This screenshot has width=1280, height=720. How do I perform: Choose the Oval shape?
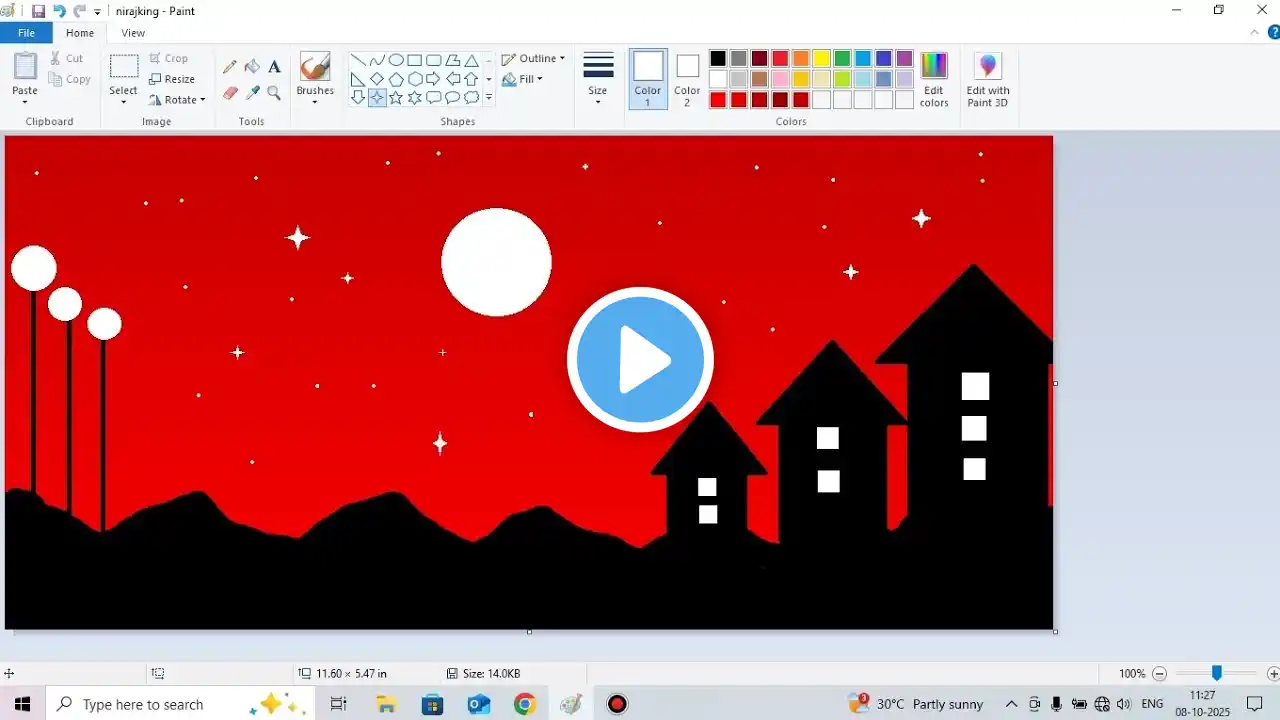coord(396,60)
